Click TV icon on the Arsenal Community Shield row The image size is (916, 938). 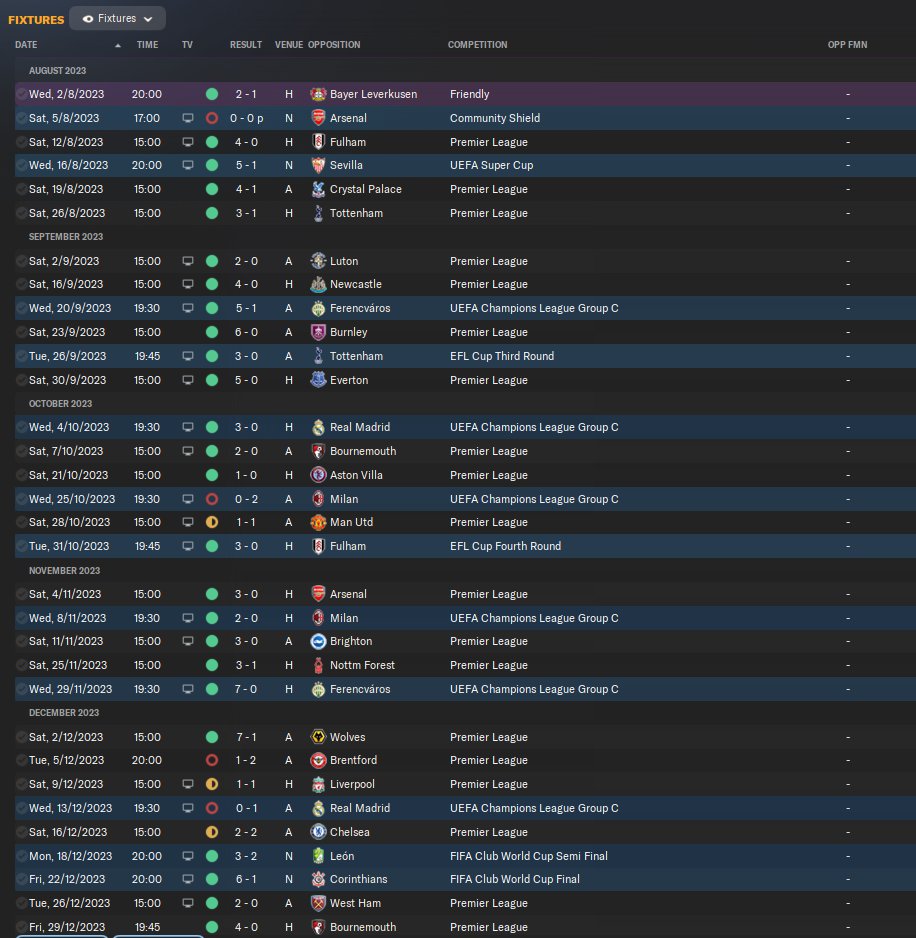(x=188, y=118)
